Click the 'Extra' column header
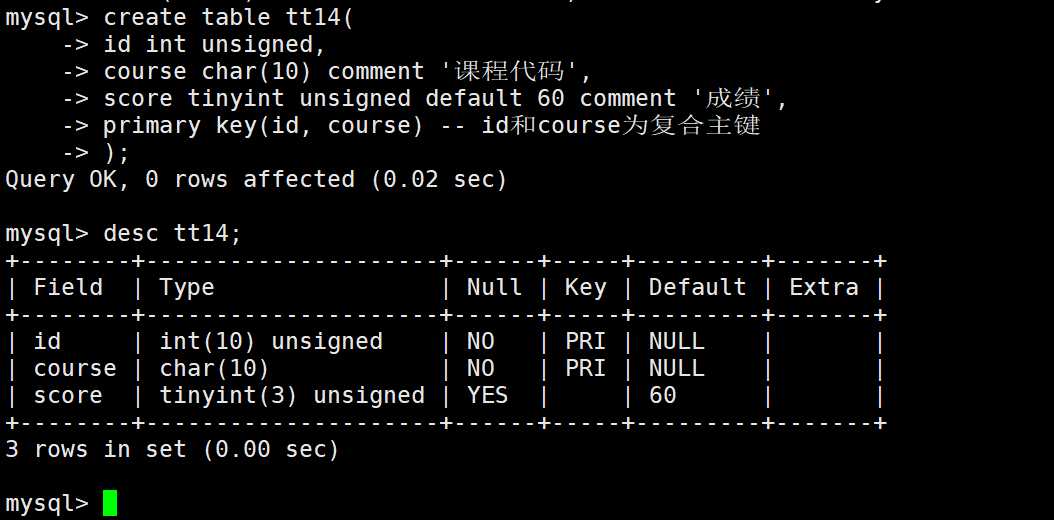Viewport: 1054px width, 520px height. pyautogui.click(x=823, y=288)
